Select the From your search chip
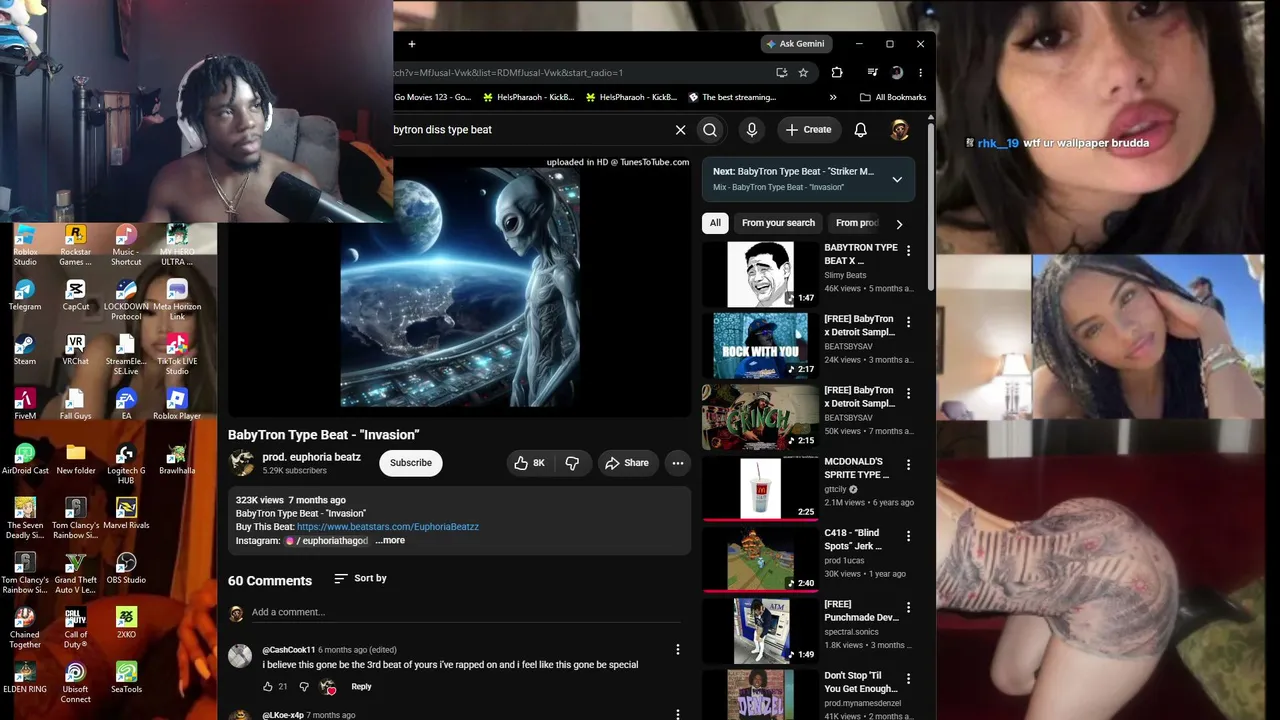The width and height of the screenshot is (1280, 720). tap(778, 223)
